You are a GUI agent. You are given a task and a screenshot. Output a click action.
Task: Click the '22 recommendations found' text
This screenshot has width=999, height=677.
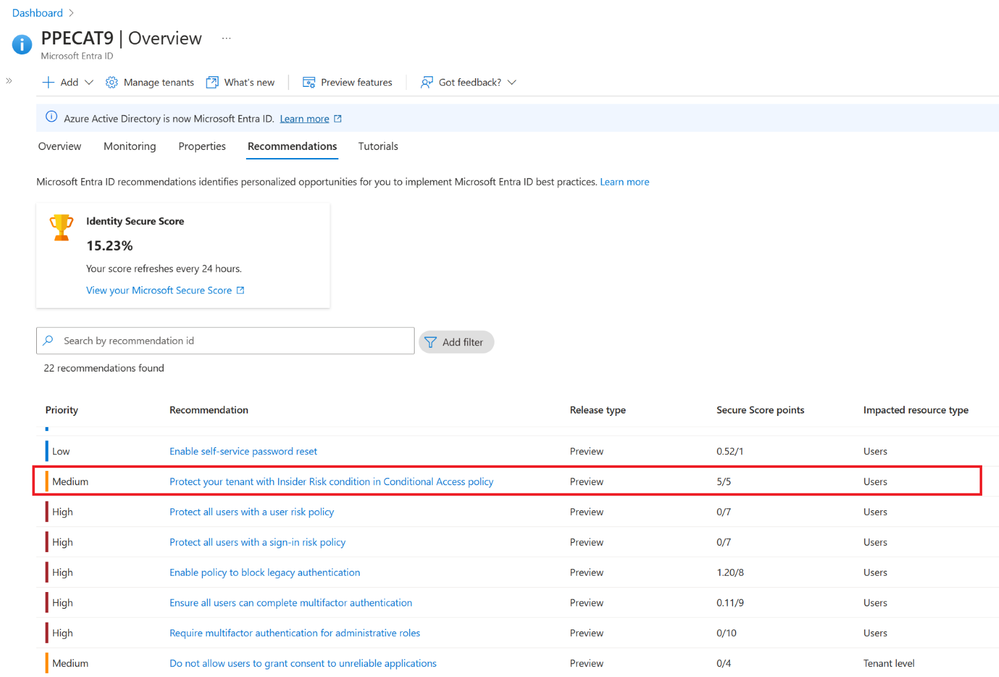point(104,368)
